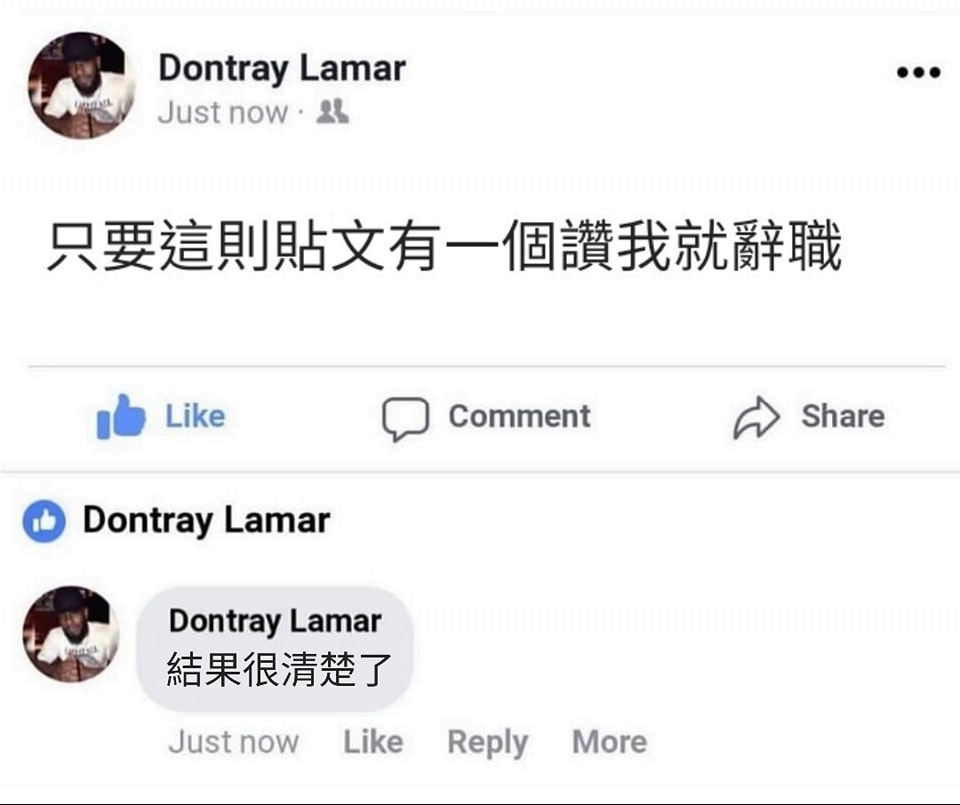Toggle Like on the comment
The image size is (960, 805).
373,742
